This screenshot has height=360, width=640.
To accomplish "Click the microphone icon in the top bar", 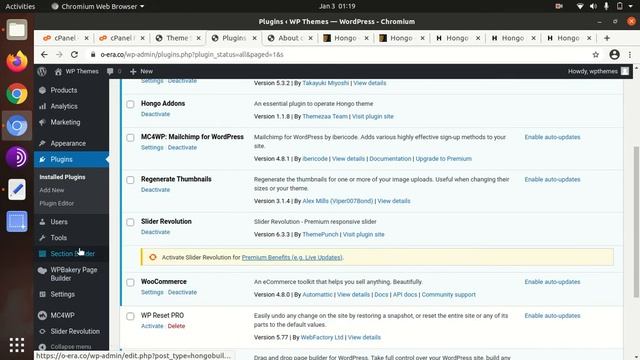I will [607, 6].
